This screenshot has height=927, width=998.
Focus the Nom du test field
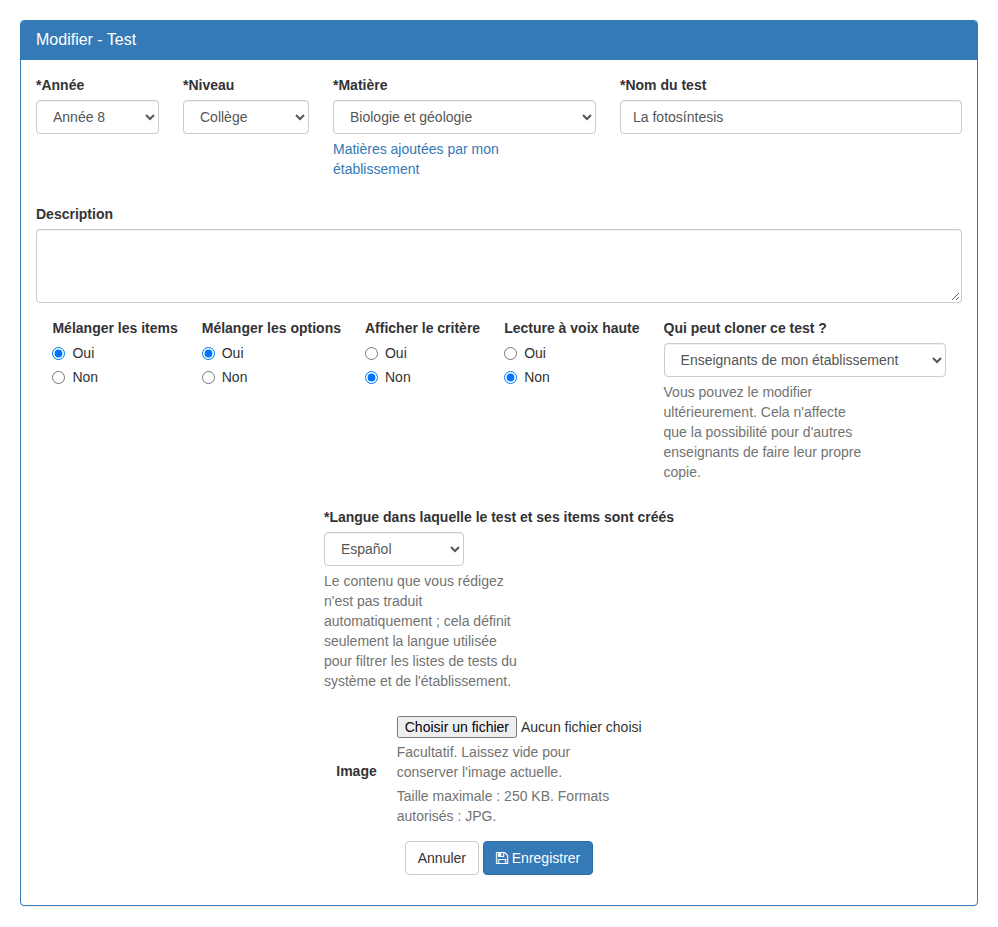pos(791,117)
